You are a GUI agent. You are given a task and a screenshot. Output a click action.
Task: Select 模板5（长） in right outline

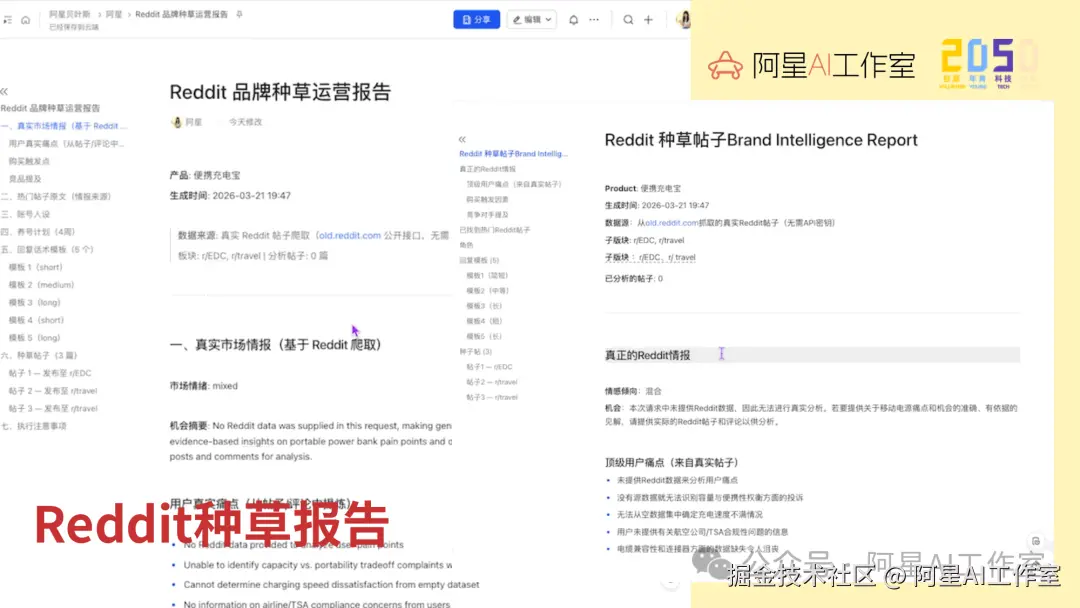(484, 336)
